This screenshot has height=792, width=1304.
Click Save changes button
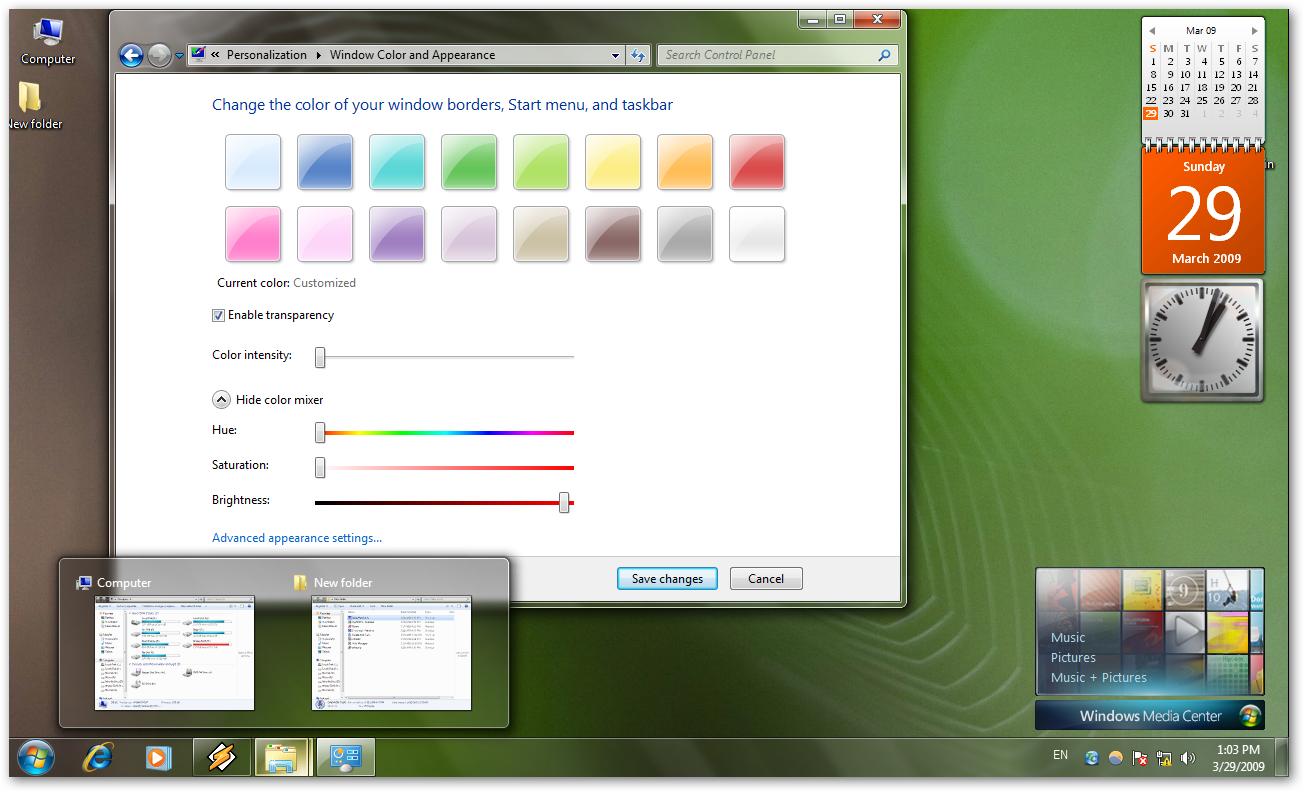[x=667, y=578]
